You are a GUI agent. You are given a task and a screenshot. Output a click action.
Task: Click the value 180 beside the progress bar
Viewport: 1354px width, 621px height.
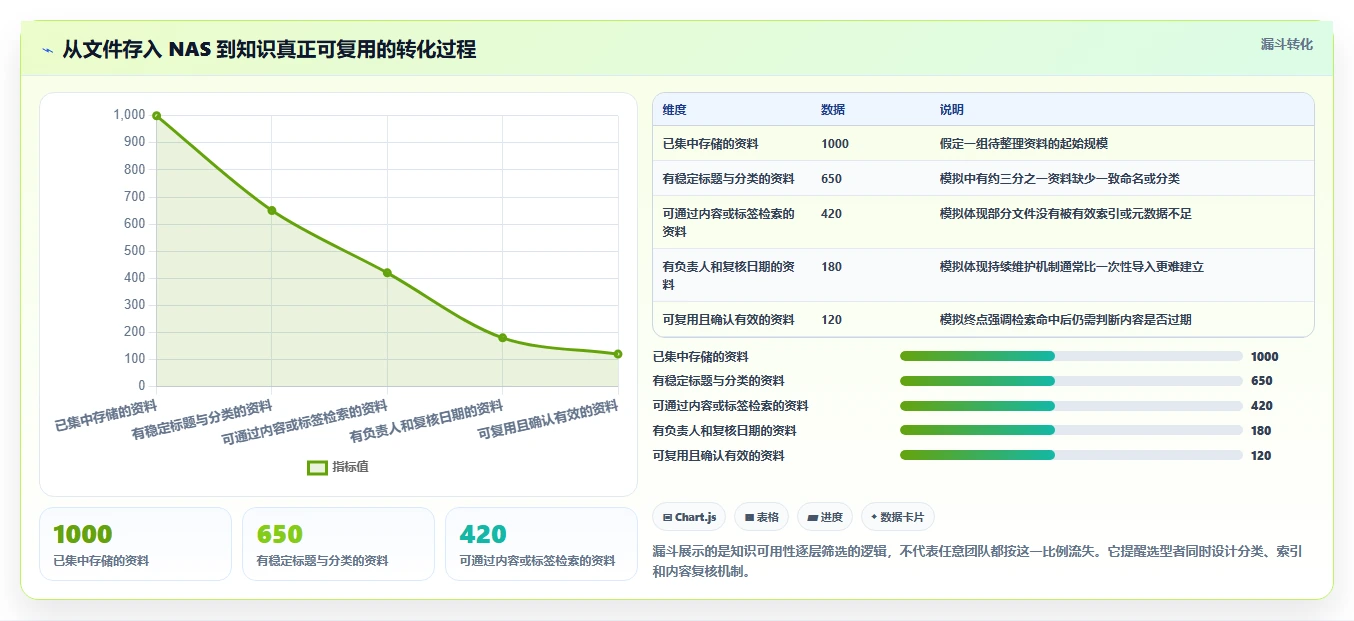tap(1262, 431)
